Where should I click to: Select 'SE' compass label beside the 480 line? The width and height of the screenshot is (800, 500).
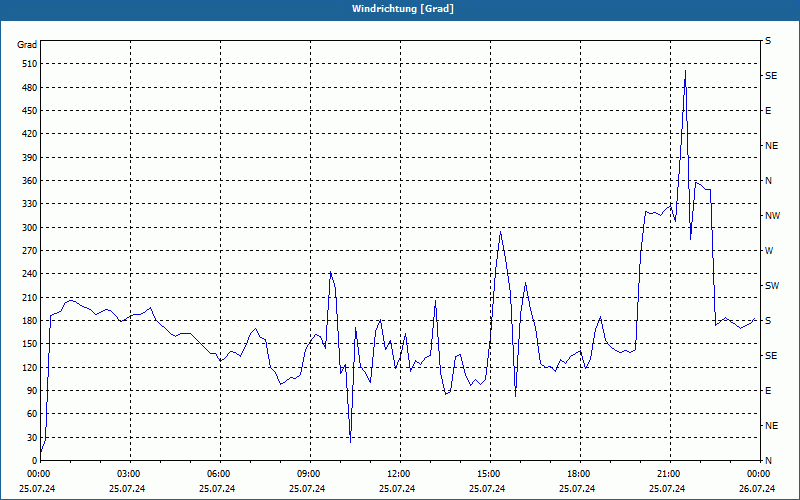[x=771, y=76]
